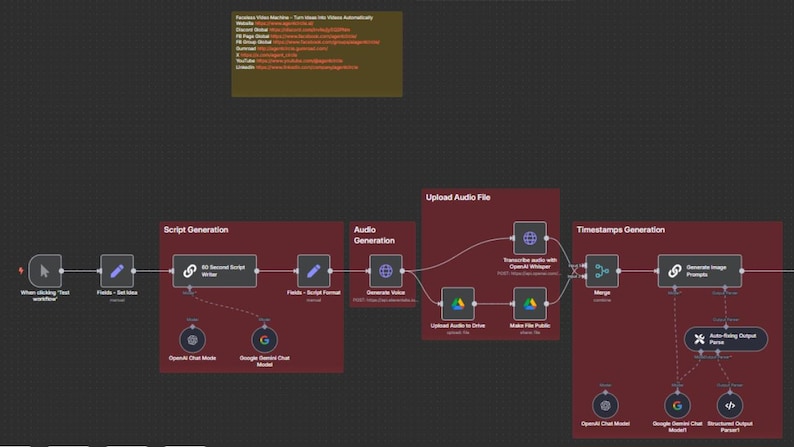Select Google Gemini Chat Model node in Script Generation
The height and width of the screenshot is (447, 794).
tap(264, 340)
